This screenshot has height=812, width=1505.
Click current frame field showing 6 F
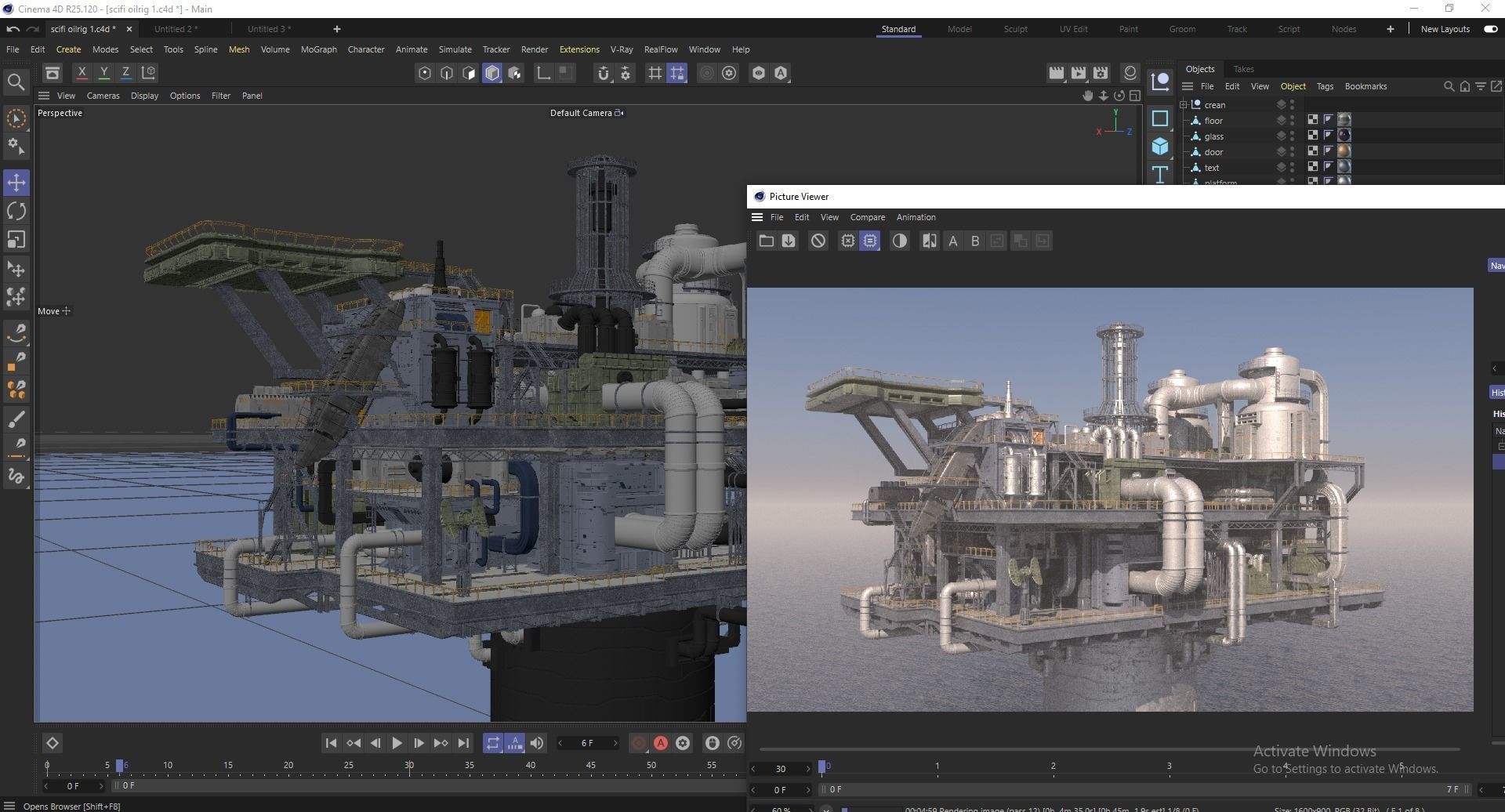(588, 743)
